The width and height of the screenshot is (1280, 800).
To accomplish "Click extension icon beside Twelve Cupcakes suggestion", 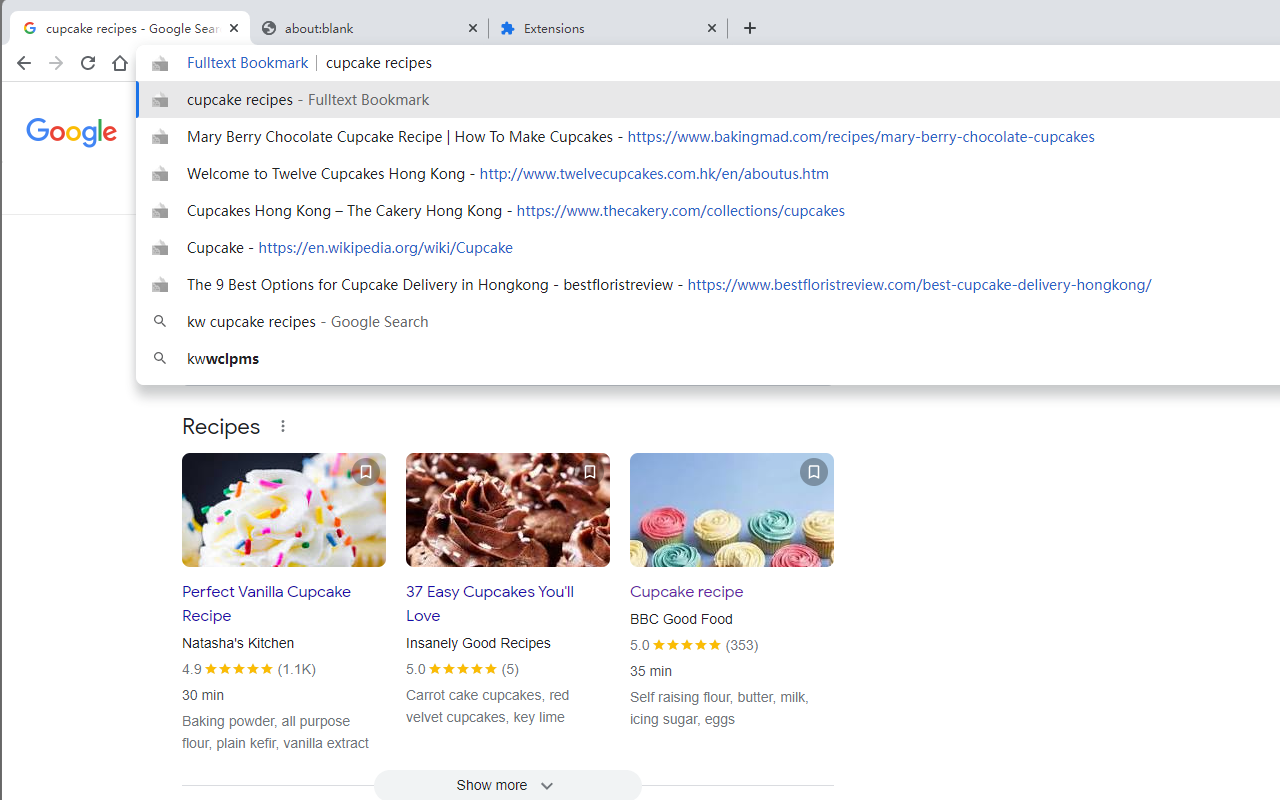I will (x=160, y=174).
